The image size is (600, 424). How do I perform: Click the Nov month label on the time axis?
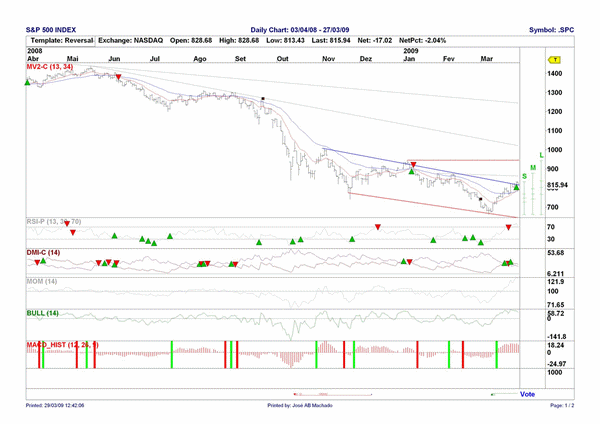click(x=328, y=59)
